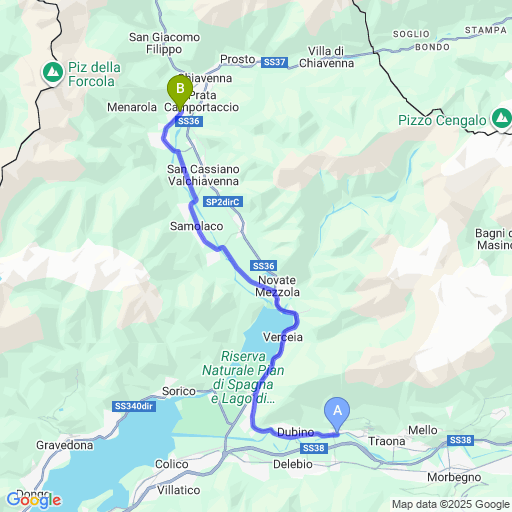Select the San Cassiano Valchiavenna label
This screenshot has width=512, height=512.
coord(203,175)
